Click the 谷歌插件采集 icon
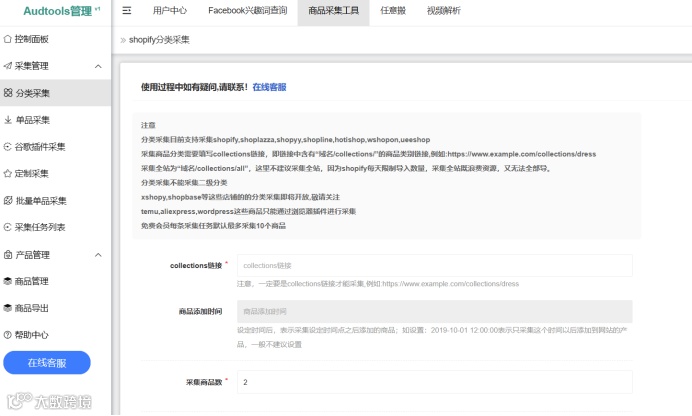Screen dimensions: 692x416 click(x=8, y=146)
